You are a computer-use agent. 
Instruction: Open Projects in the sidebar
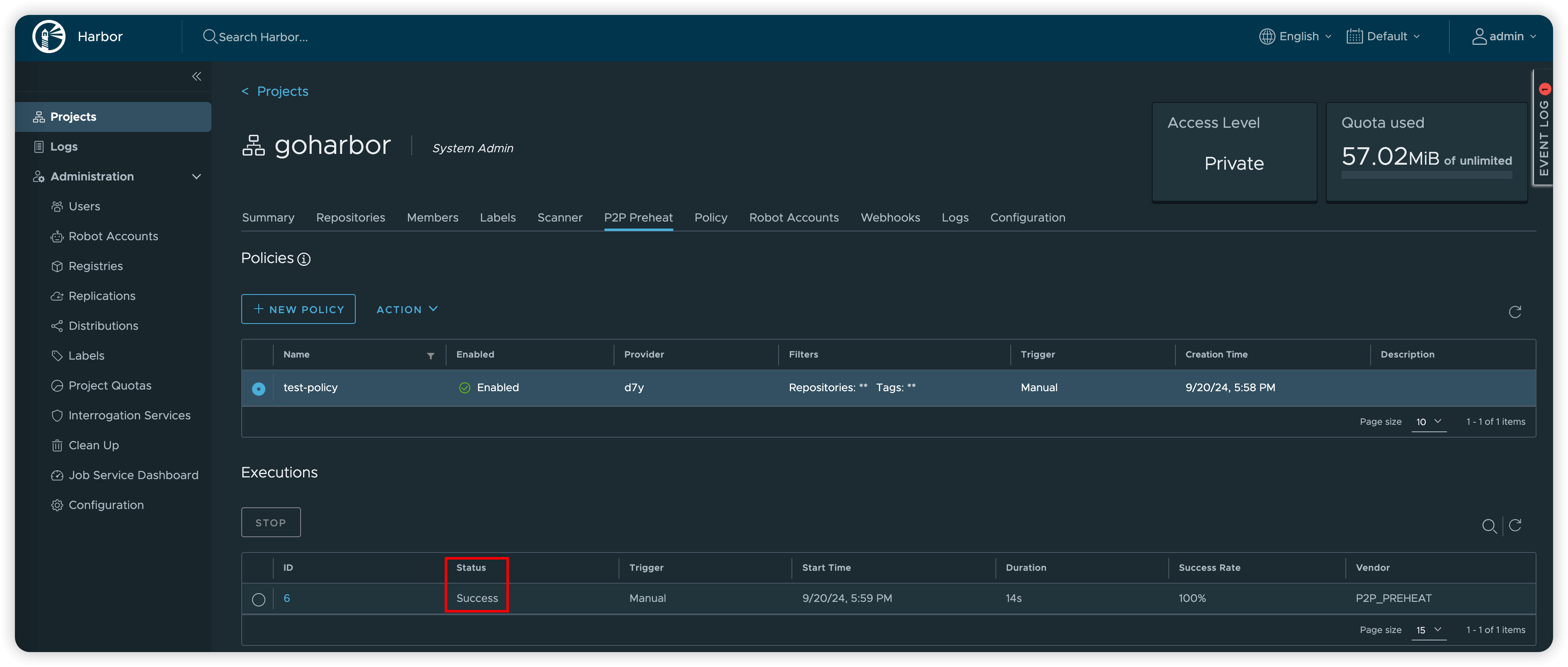coord(113,116)
